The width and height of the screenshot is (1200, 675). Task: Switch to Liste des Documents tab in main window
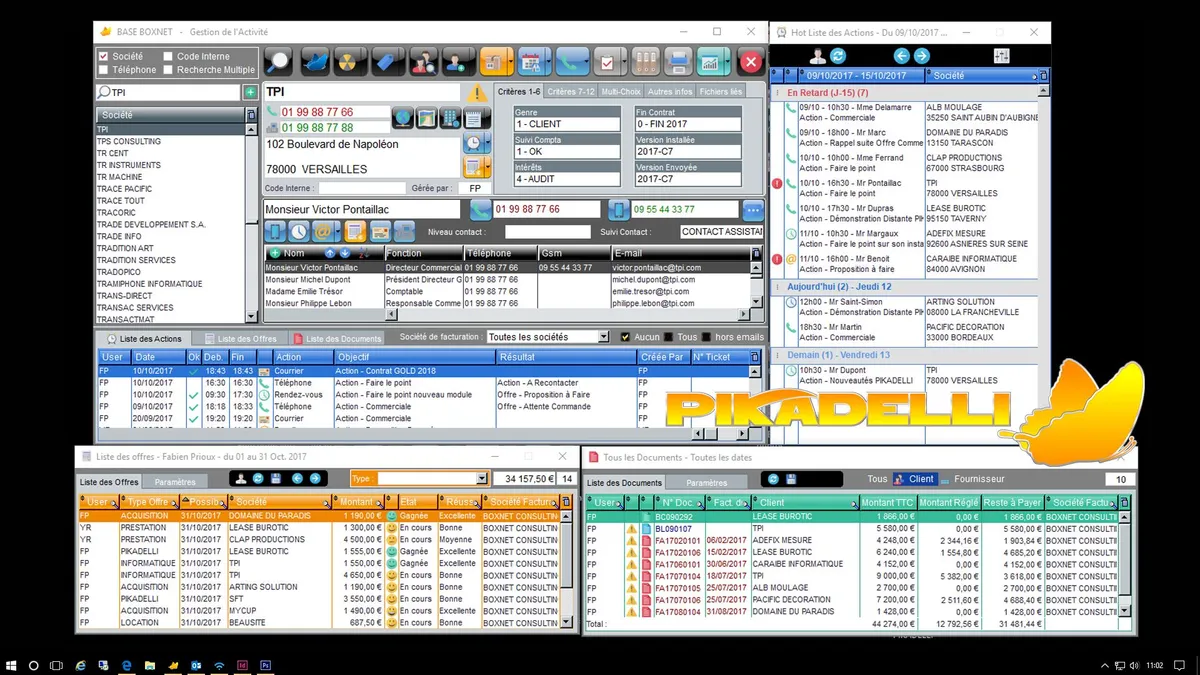(x=337, y=338)
